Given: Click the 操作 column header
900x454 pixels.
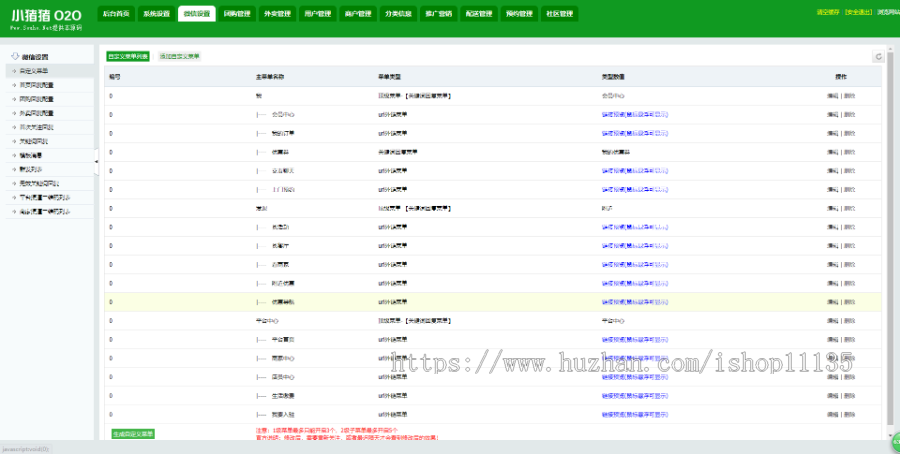Looking at the screenshot, I should coord(841,77).
